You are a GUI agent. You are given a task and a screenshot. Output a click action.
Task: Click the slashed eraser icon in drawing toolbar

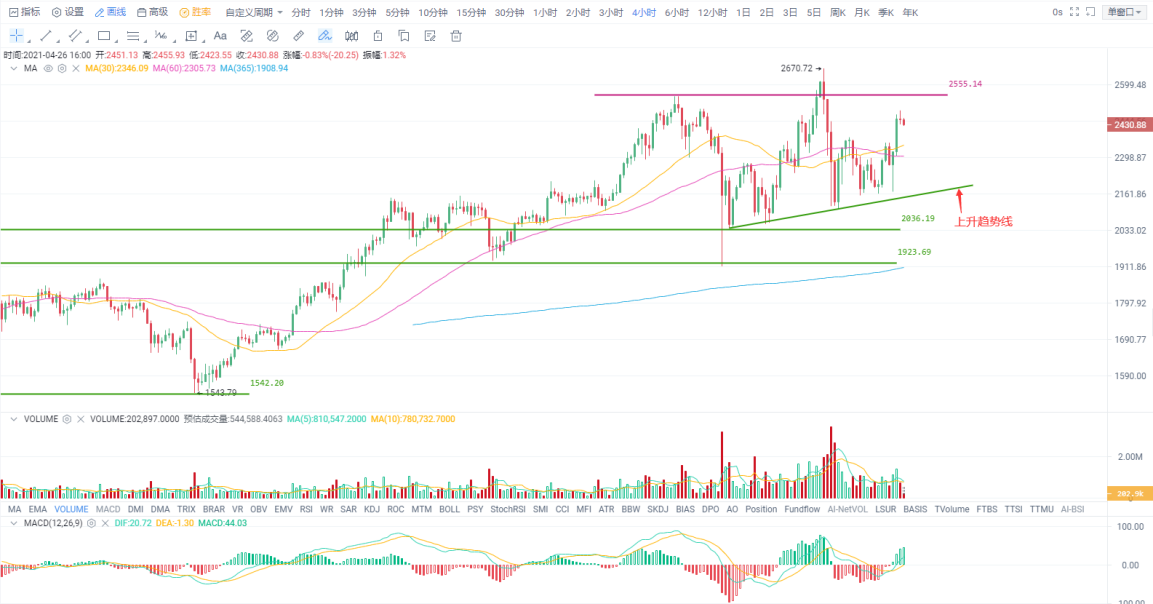click(246, 35)
